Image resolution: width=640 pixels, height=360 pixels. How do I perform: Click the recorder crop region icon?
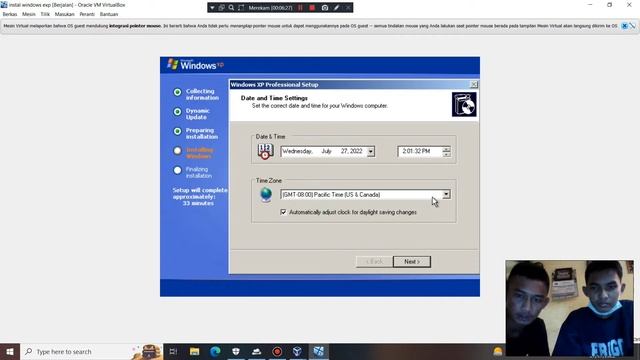[x=241, y=8]
